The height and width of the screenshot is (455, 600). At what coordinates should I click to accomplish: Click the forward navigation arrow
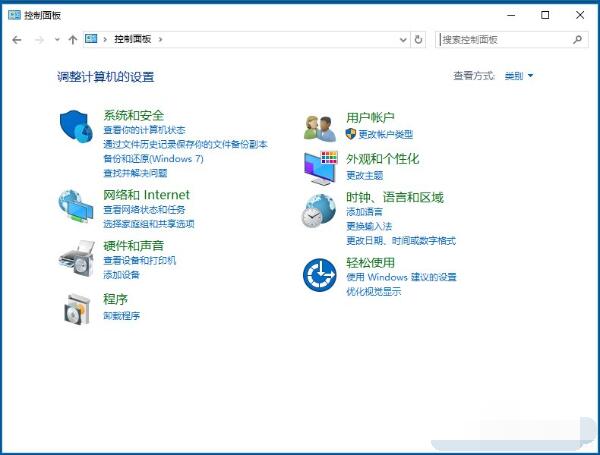(39, 40)
